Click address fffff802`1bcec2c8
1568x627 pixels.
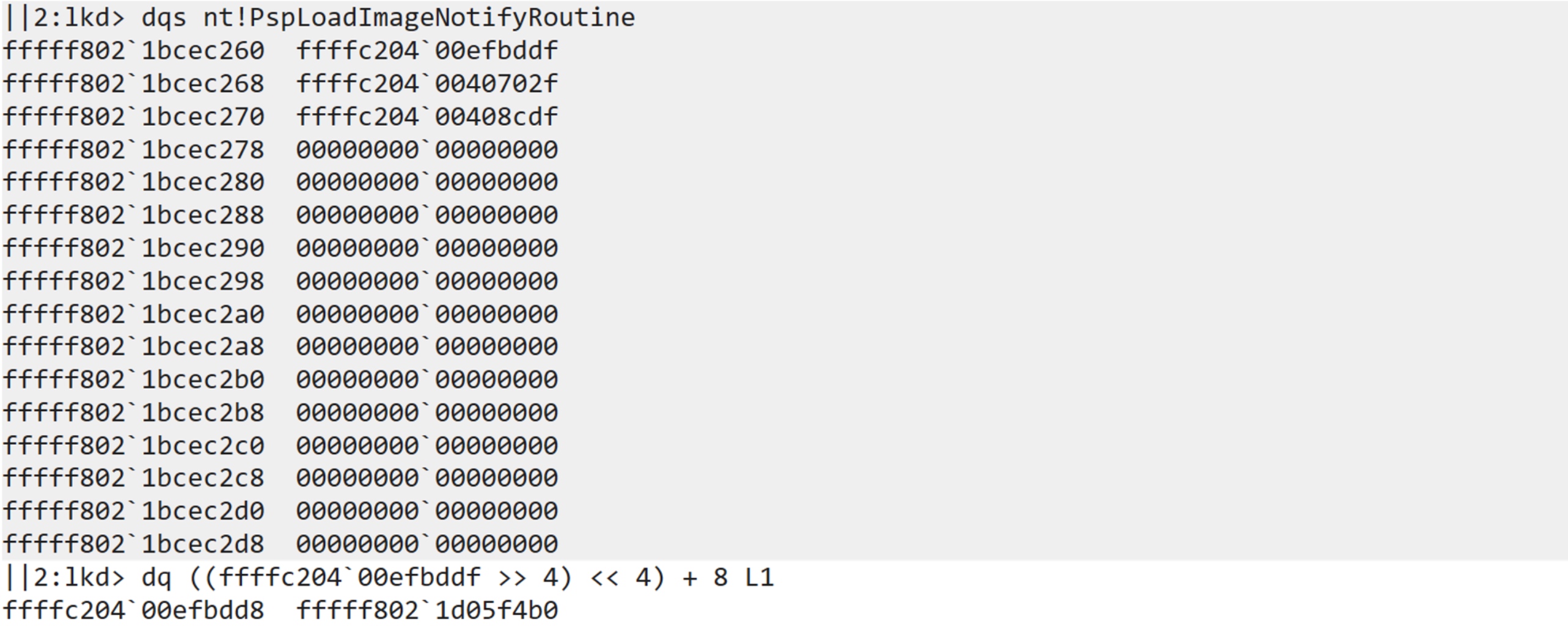coord(134,478)
